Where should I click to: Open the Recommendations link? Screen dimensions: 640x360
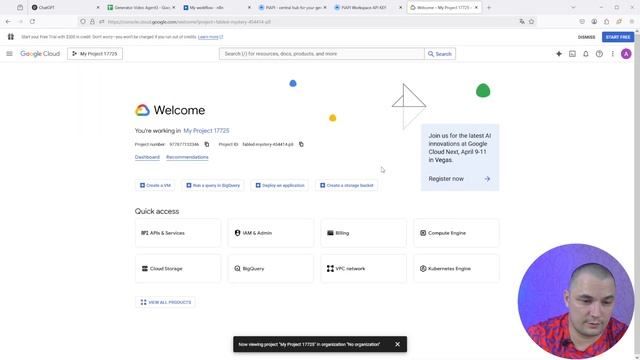pyautogui.click(x=187, y=157)
